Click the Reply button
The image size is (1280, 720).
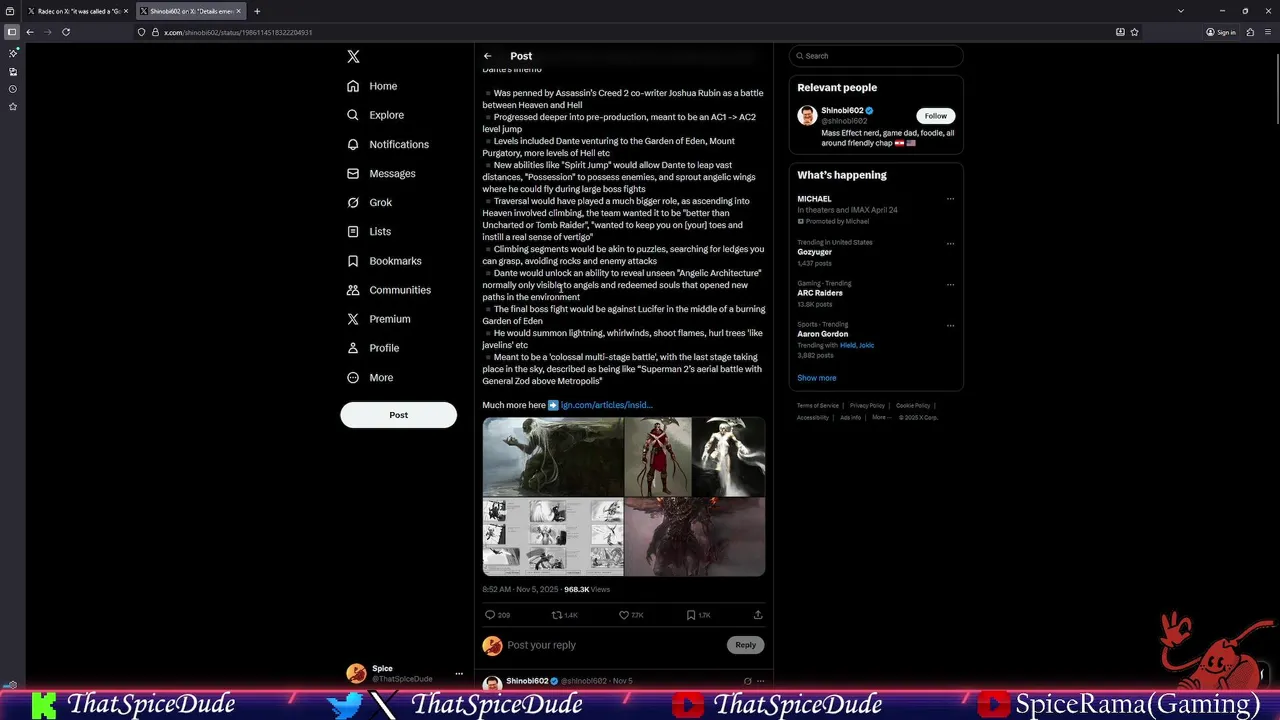[x=746, y=645]
